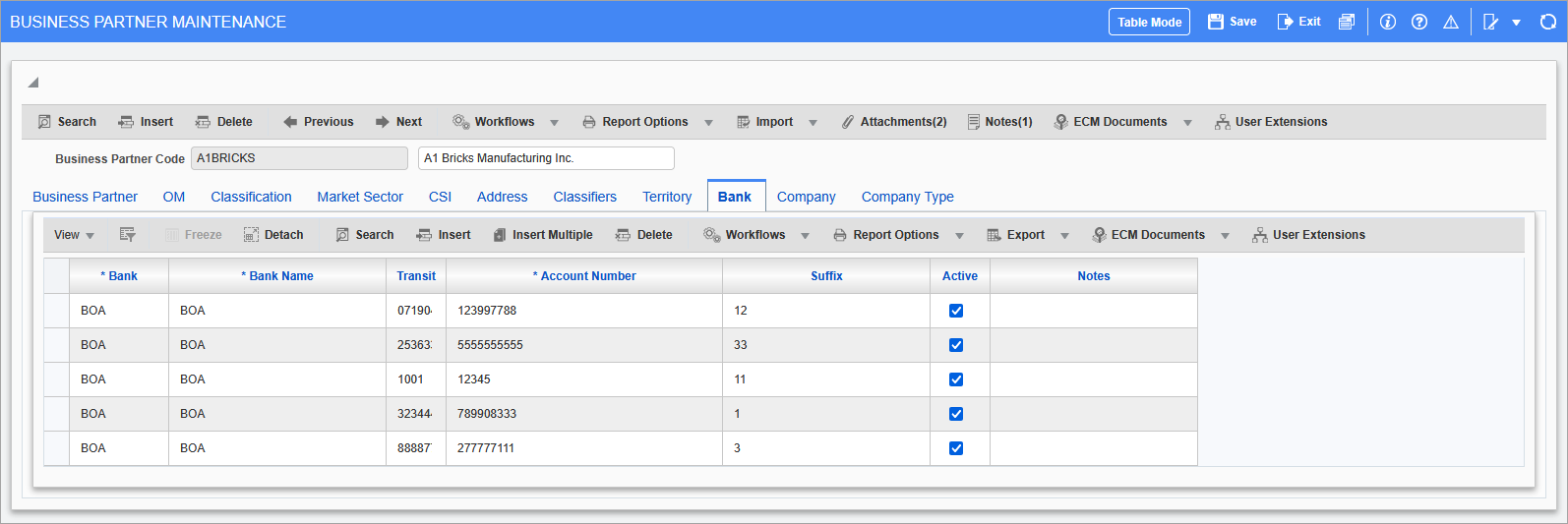Click the refresh circle icon
The image size is (1568, 524).
(1547, 22)
